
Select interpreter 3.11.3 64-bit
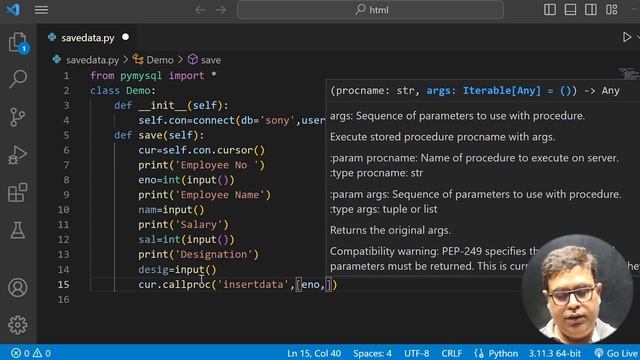tap(554, 353)
